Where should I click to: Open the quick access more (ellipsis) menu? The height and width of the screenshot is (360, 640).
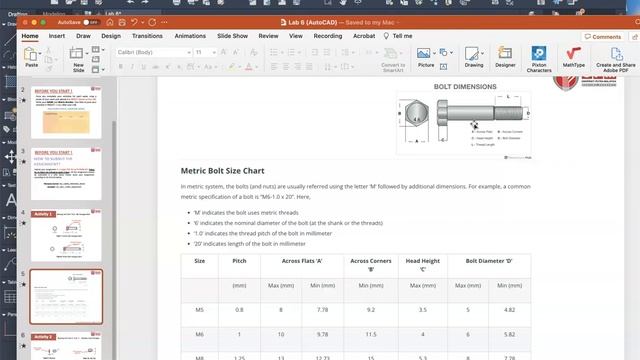[x=164, y=22]
